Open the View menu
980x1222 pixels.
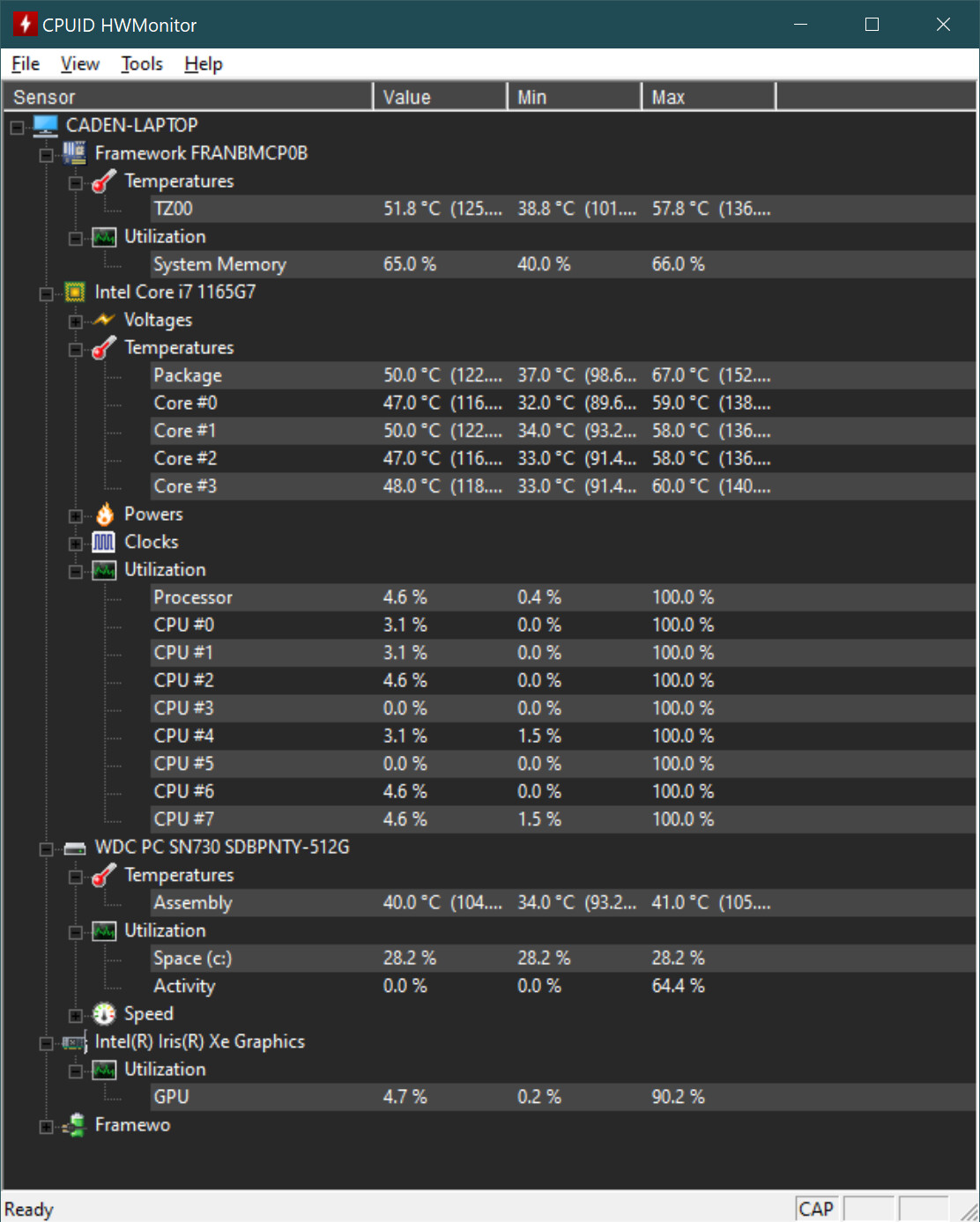coord(80,64)
